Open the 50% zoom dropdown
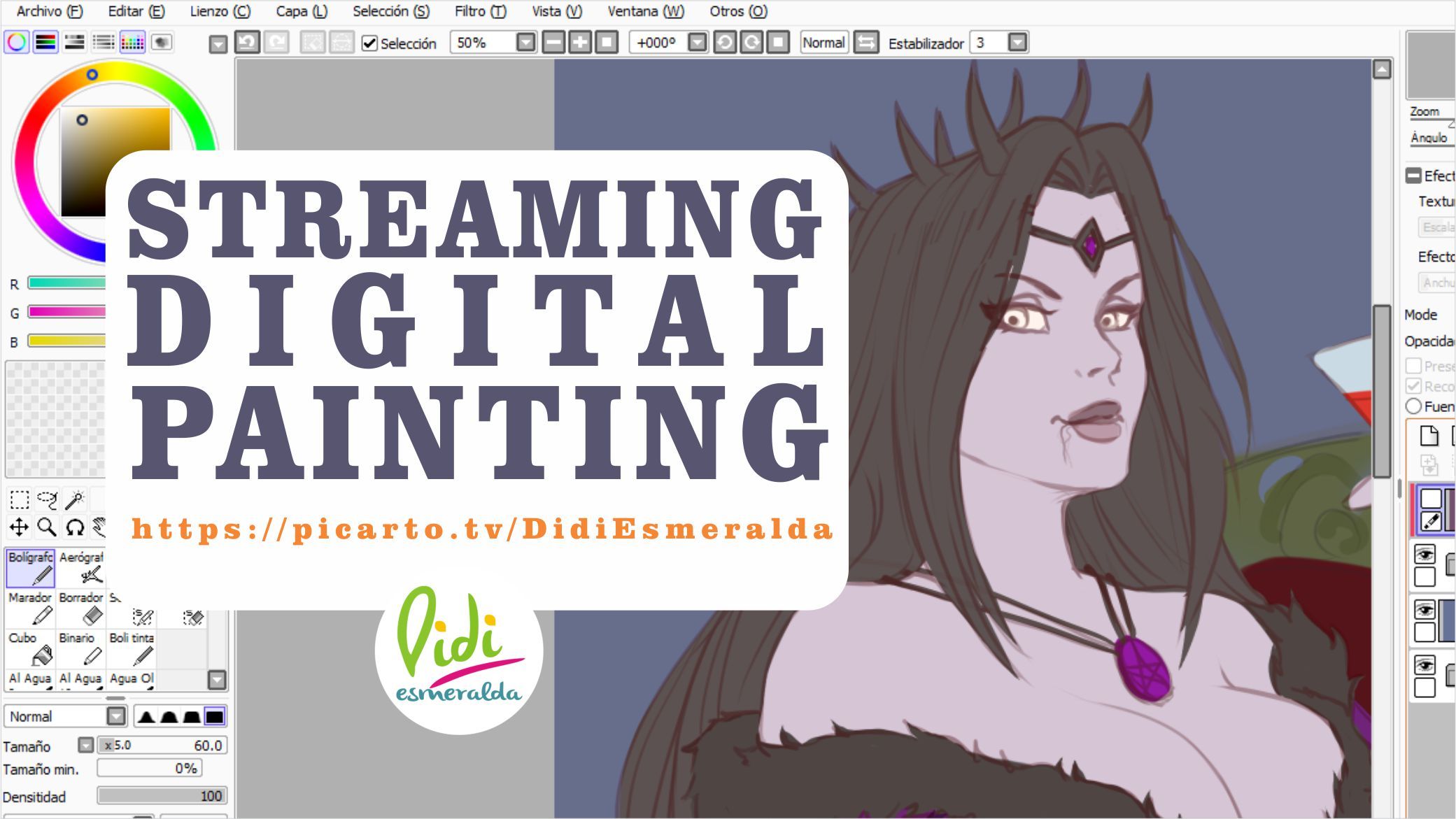This screenshot has width=1456, height=819. click(525, 43)
